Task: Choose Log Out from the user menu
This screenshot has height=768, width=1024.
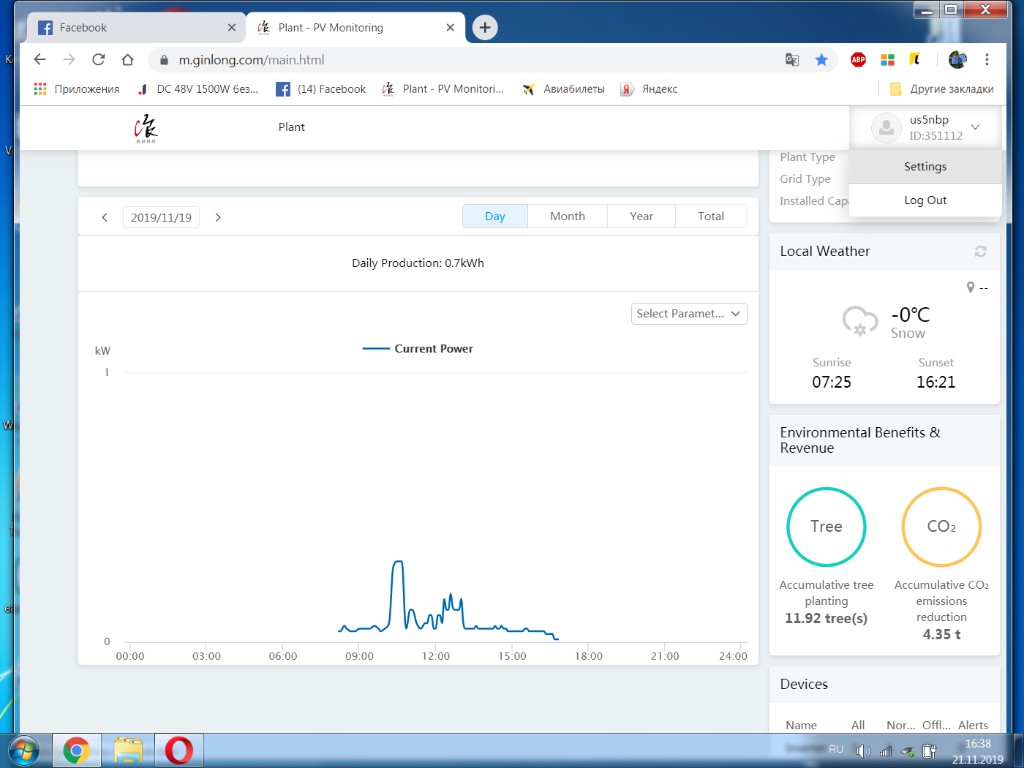Action: (x=925, y=200)
